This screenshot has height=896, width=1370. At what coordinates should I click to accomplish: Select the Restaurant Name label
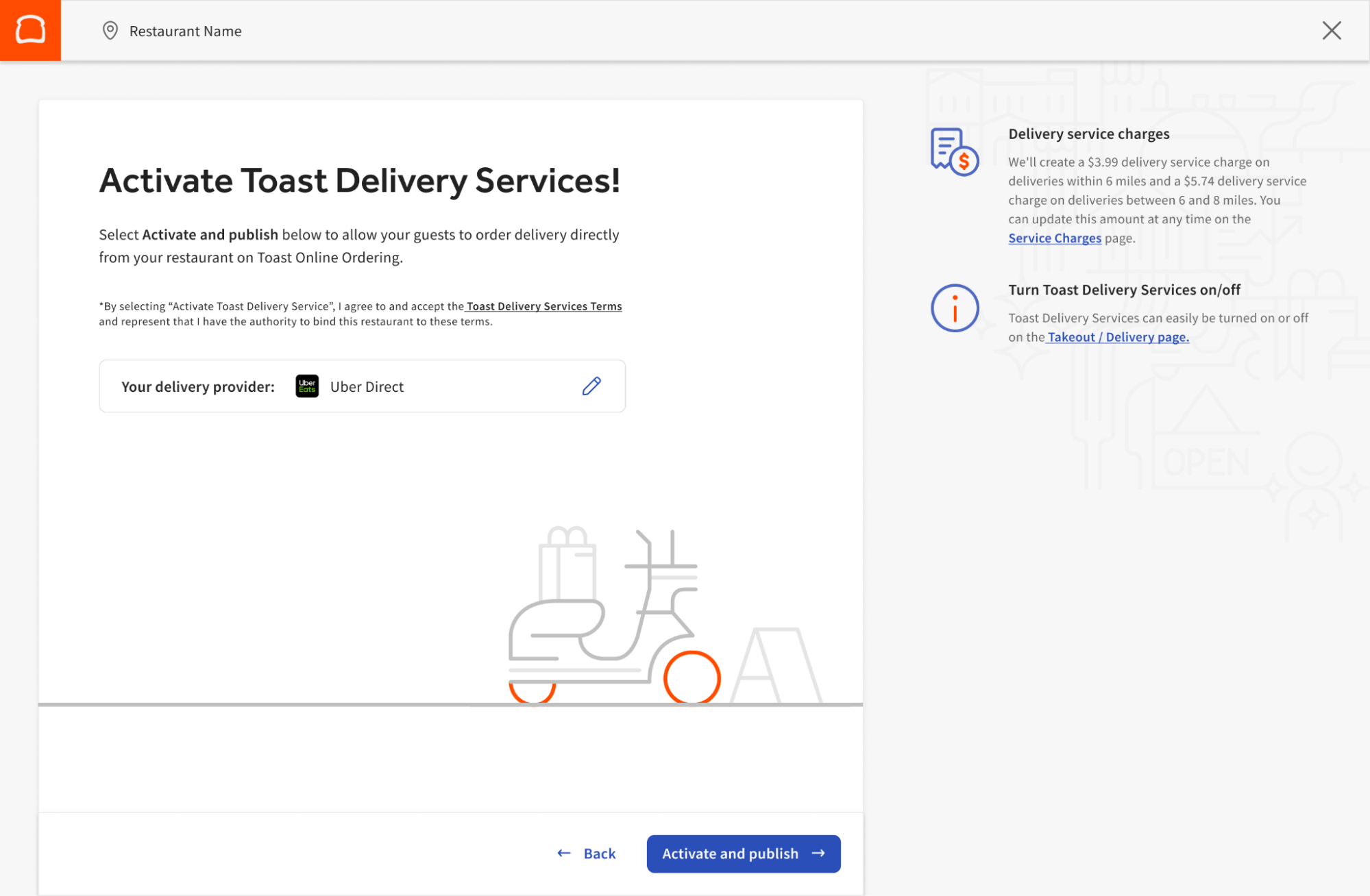(x=186, y=31)
